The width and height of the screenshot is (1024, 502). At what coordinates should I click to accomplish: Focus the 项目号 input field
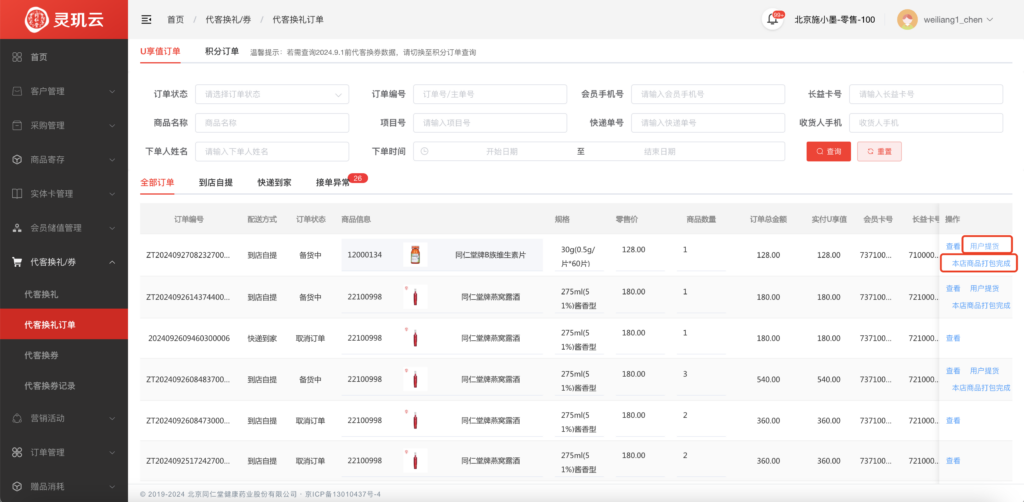point(490,123)
